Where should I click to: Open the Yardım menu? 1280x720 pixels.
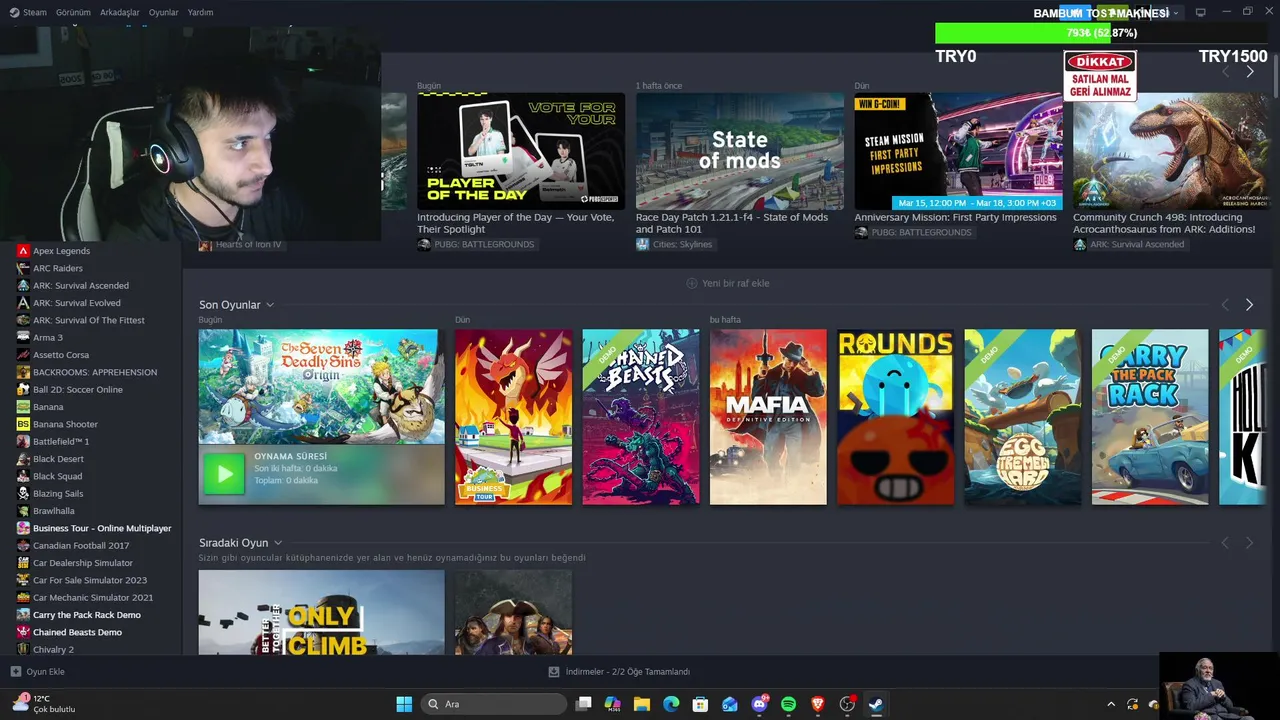point(200,12)
